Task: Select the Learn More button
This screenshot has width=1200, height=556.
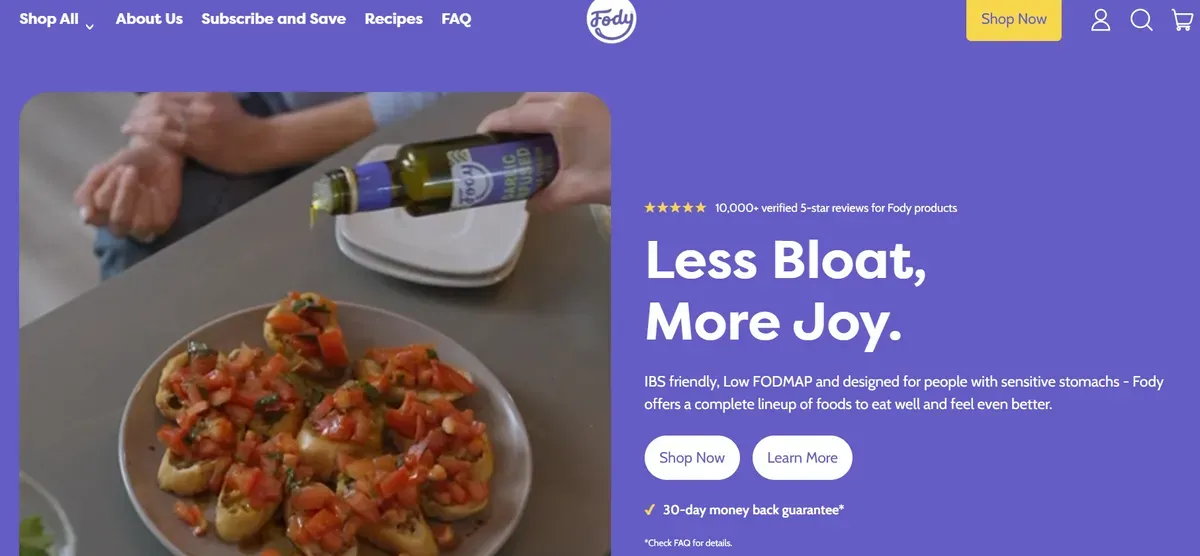Action: coord(802,458)
